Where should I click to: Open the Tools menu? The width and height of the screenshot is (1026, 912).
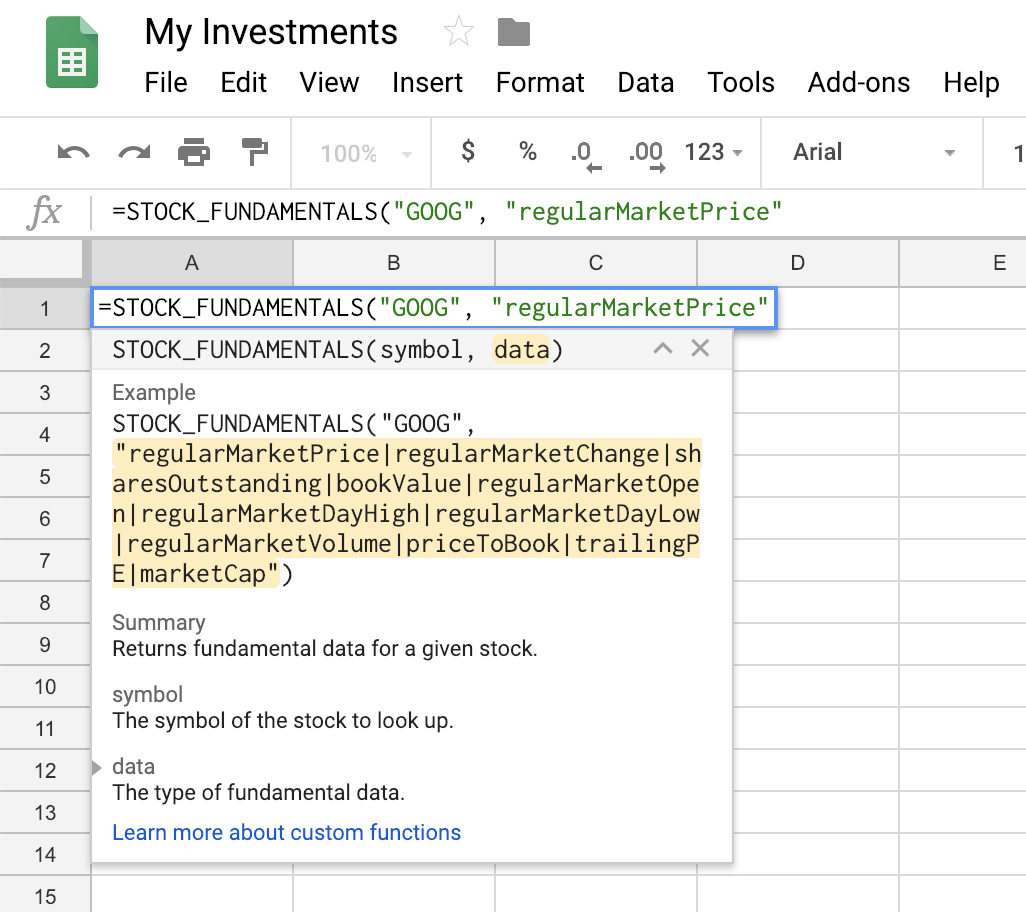[x=741, y=83]
